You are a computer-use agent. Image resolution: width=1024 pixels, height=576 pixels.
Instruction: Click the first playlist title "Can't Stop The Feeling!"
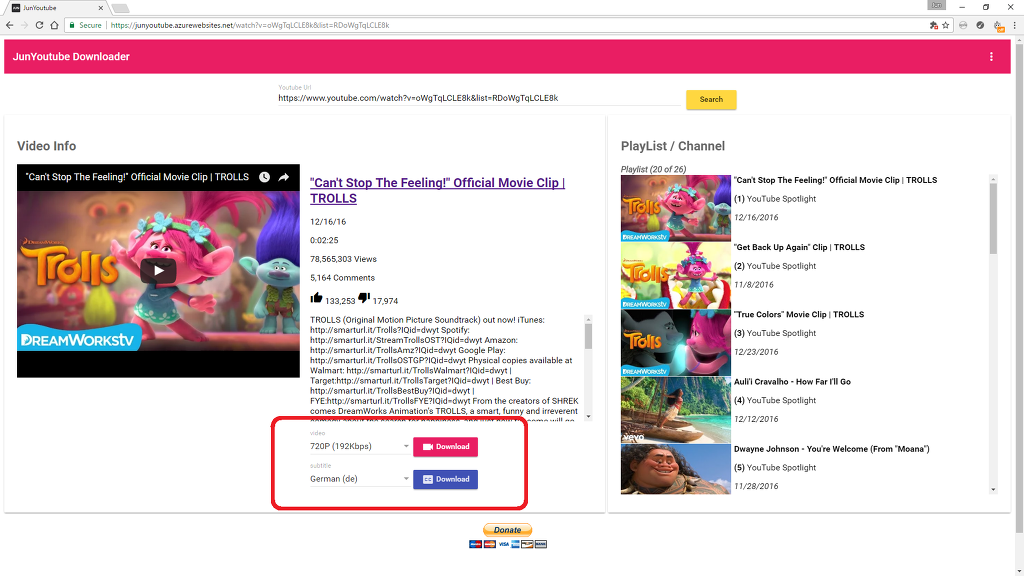pos(835,180)
